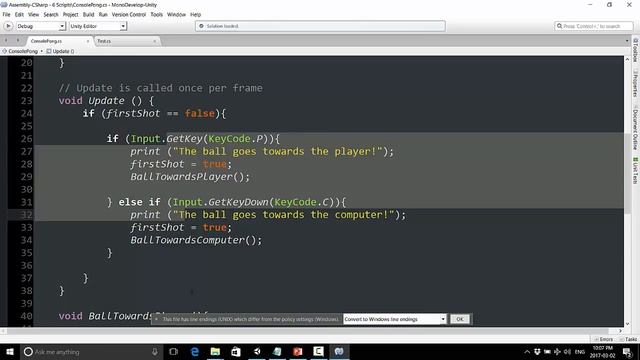Open the Project menu
The image size is (640, 360).
71,15
